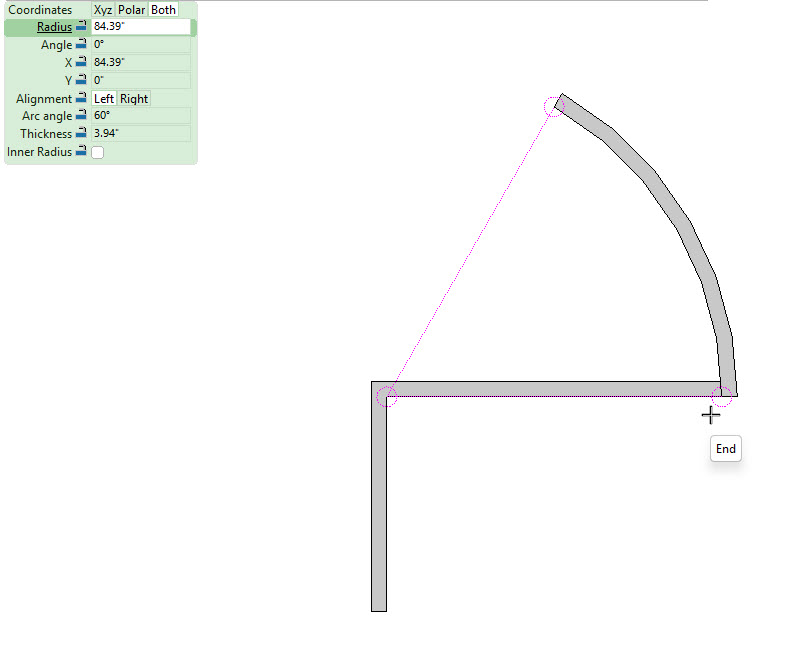The height and width of the screenshot is (646, 800).
Task: Toggle the lock icon beside Alignment
Action: pos(81,97)
